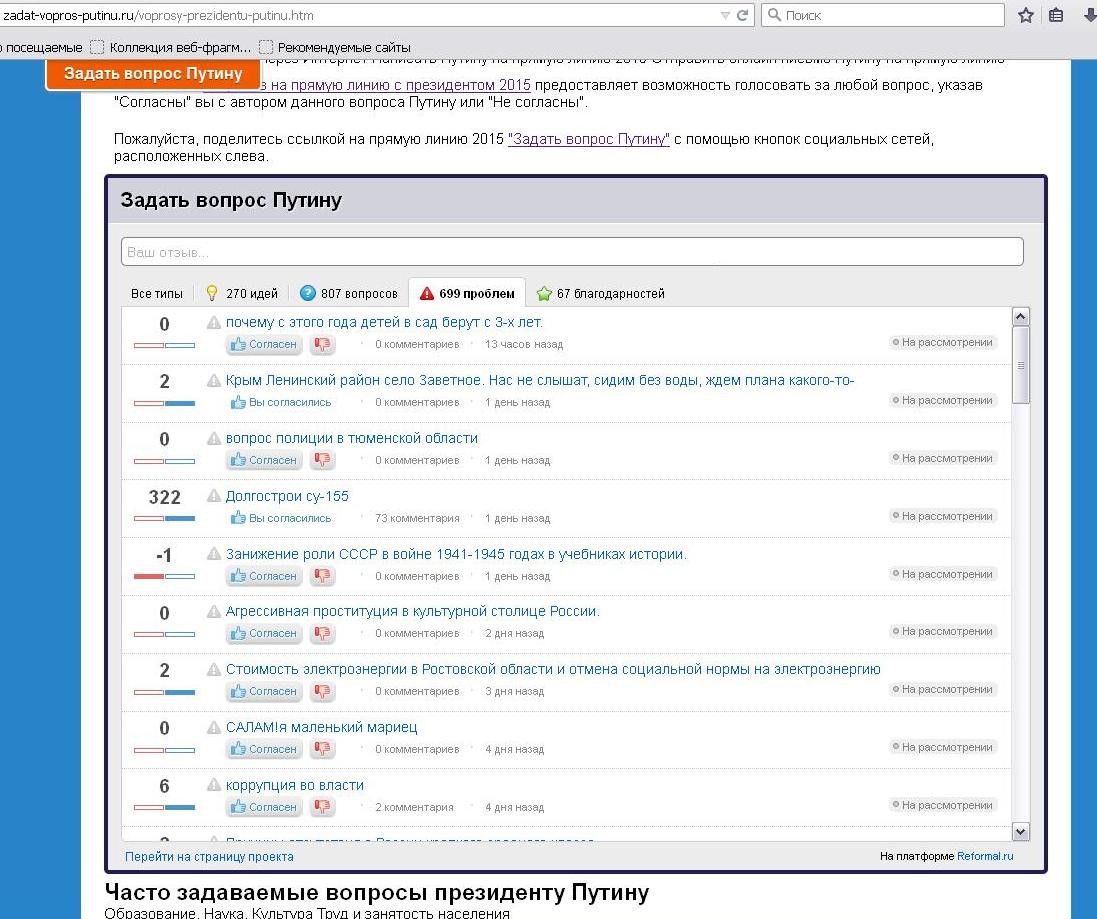1097x919 pixels.
Task: Thumbs-down the Tyumen police question
Action: tap(323, 460)
